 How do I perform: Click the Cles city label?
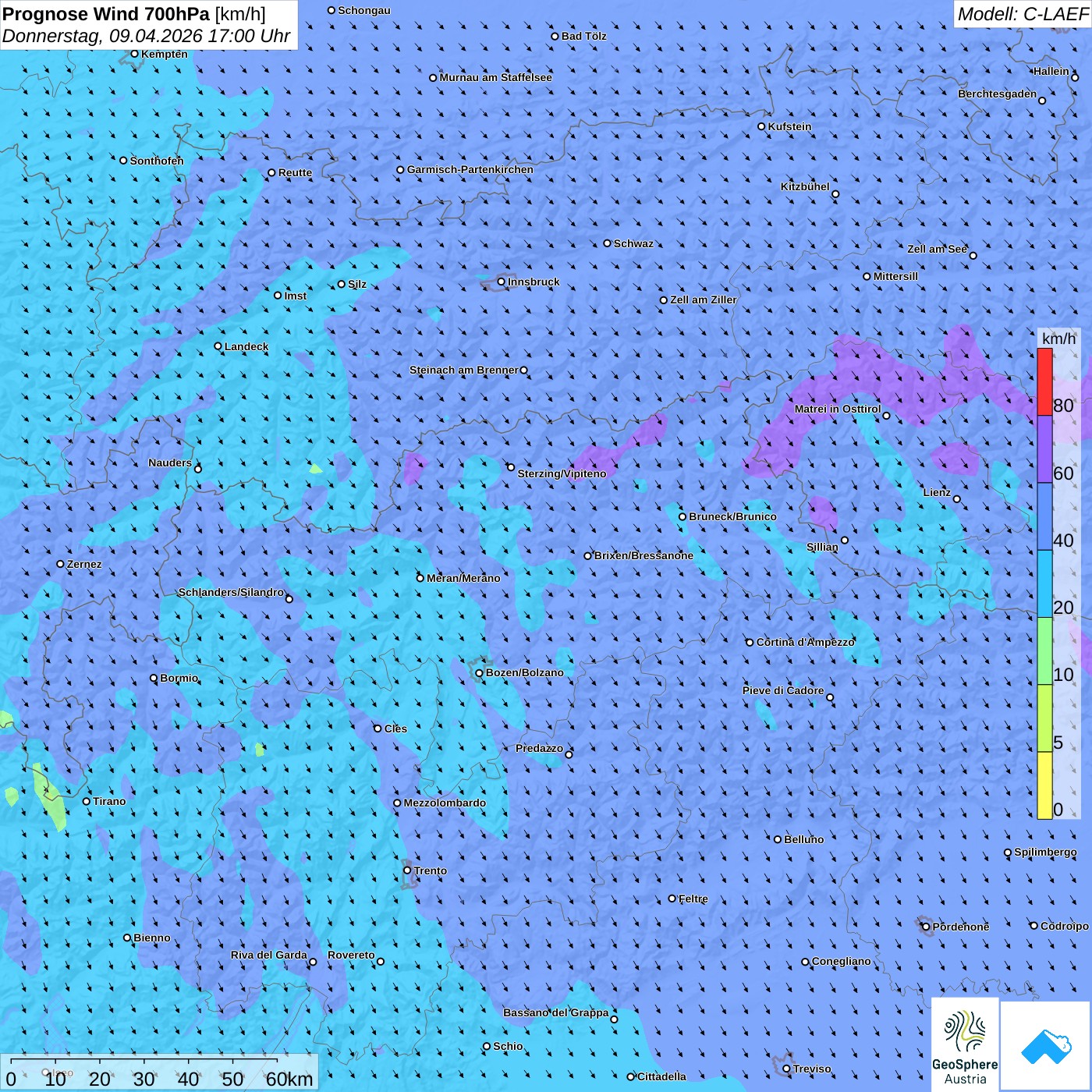[395, 729]
